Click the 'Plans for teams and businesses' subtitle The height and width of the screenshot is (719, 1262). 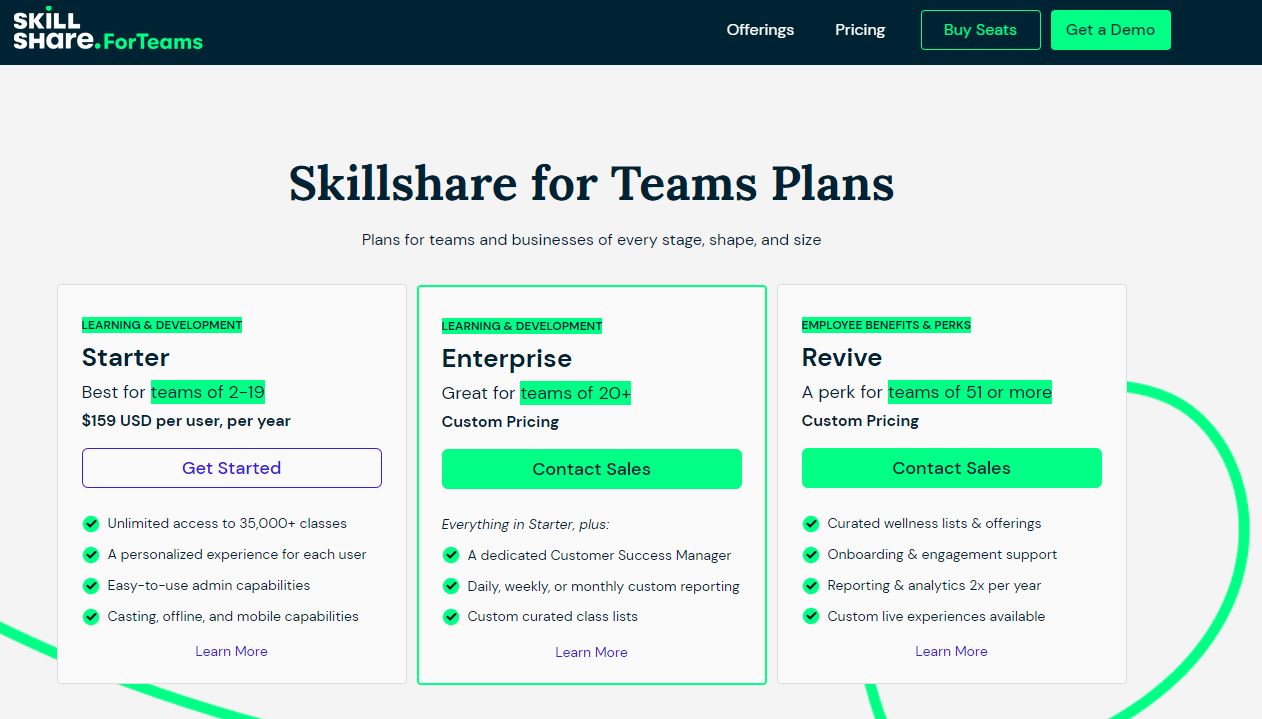coord(592,240)
